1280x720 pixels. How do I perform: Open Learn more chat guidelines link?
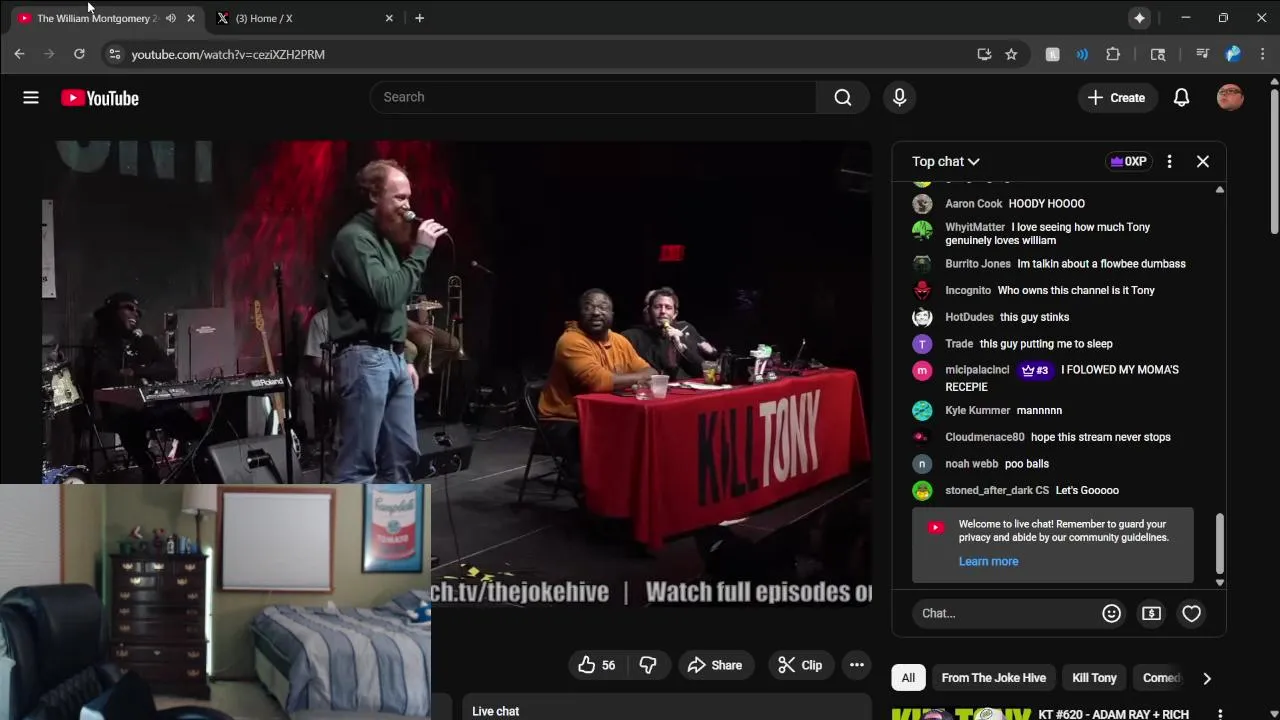point(988,561)
